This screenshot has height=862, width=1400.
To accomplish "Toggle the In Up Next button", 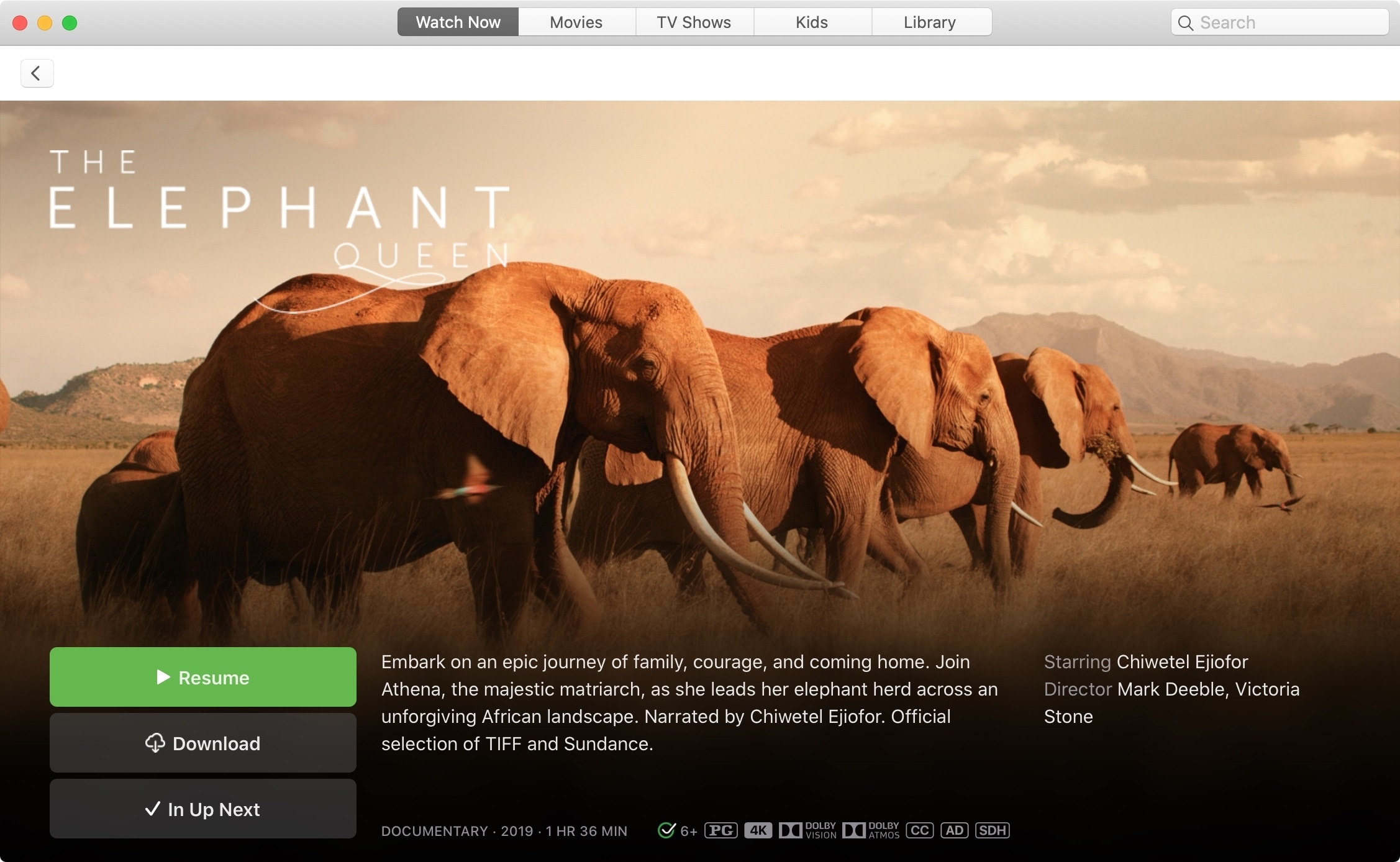I will coord(203,809).
